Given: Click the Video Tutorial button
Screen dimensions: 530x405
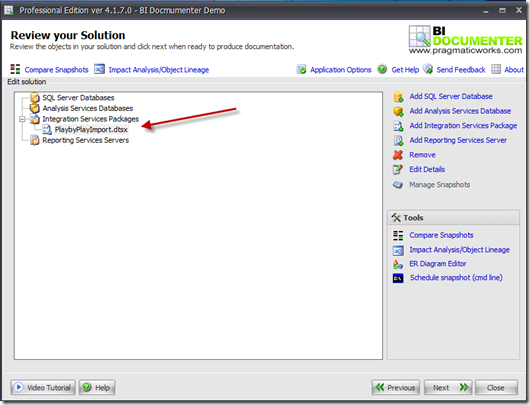Looking at the screenshot, I should pyautogui.click(x=43, y=387).
